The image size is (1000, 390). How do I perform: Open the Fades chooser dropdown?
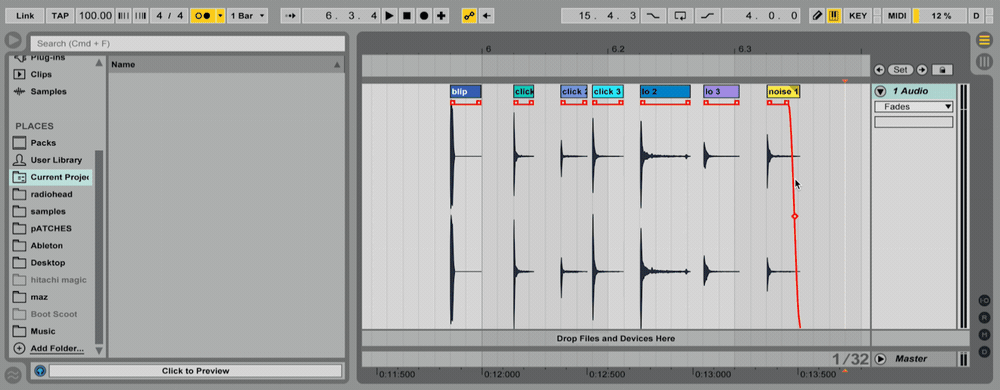tap(913, 107)
